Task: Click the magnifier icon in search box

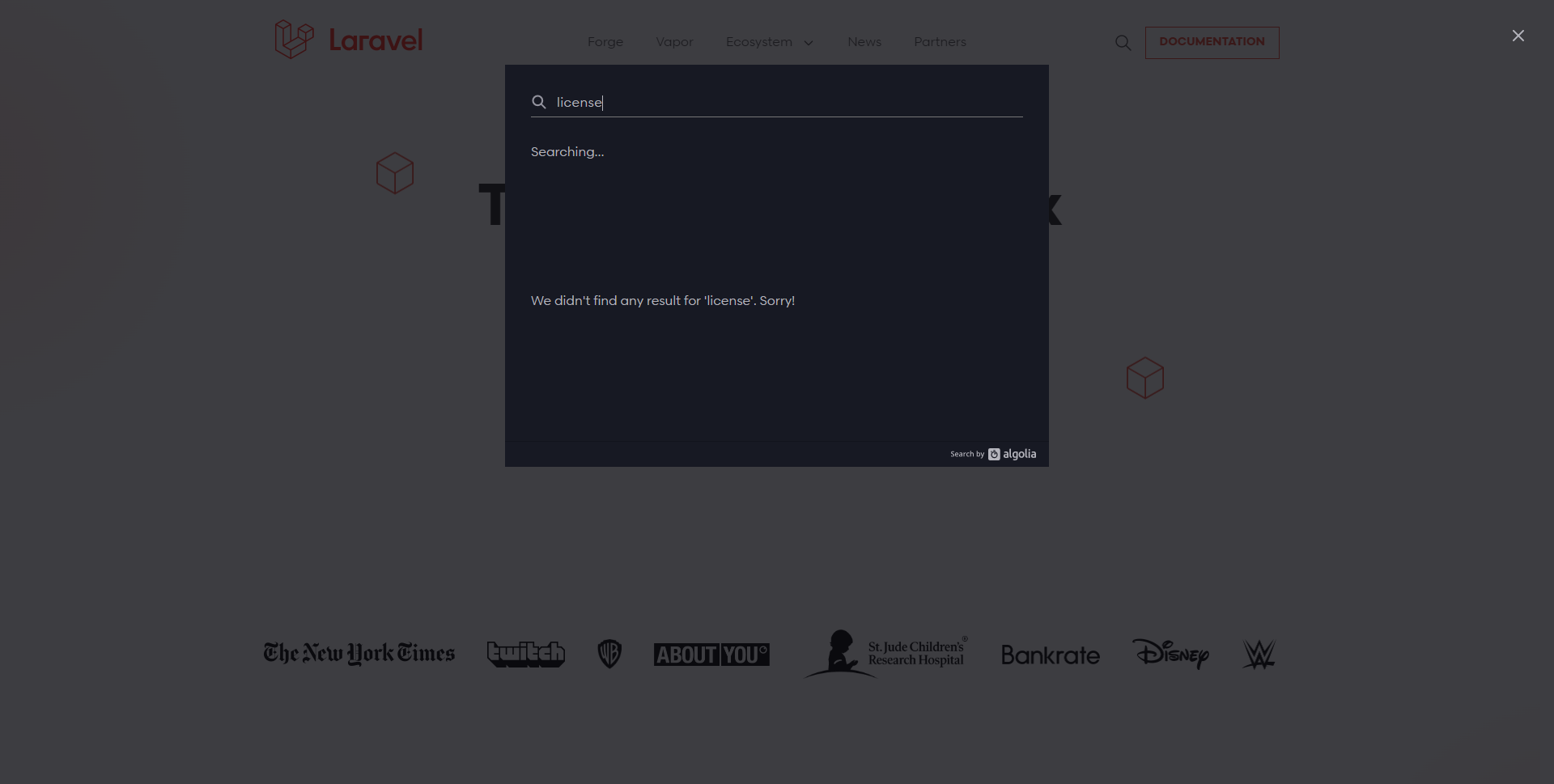Action: 539,102
